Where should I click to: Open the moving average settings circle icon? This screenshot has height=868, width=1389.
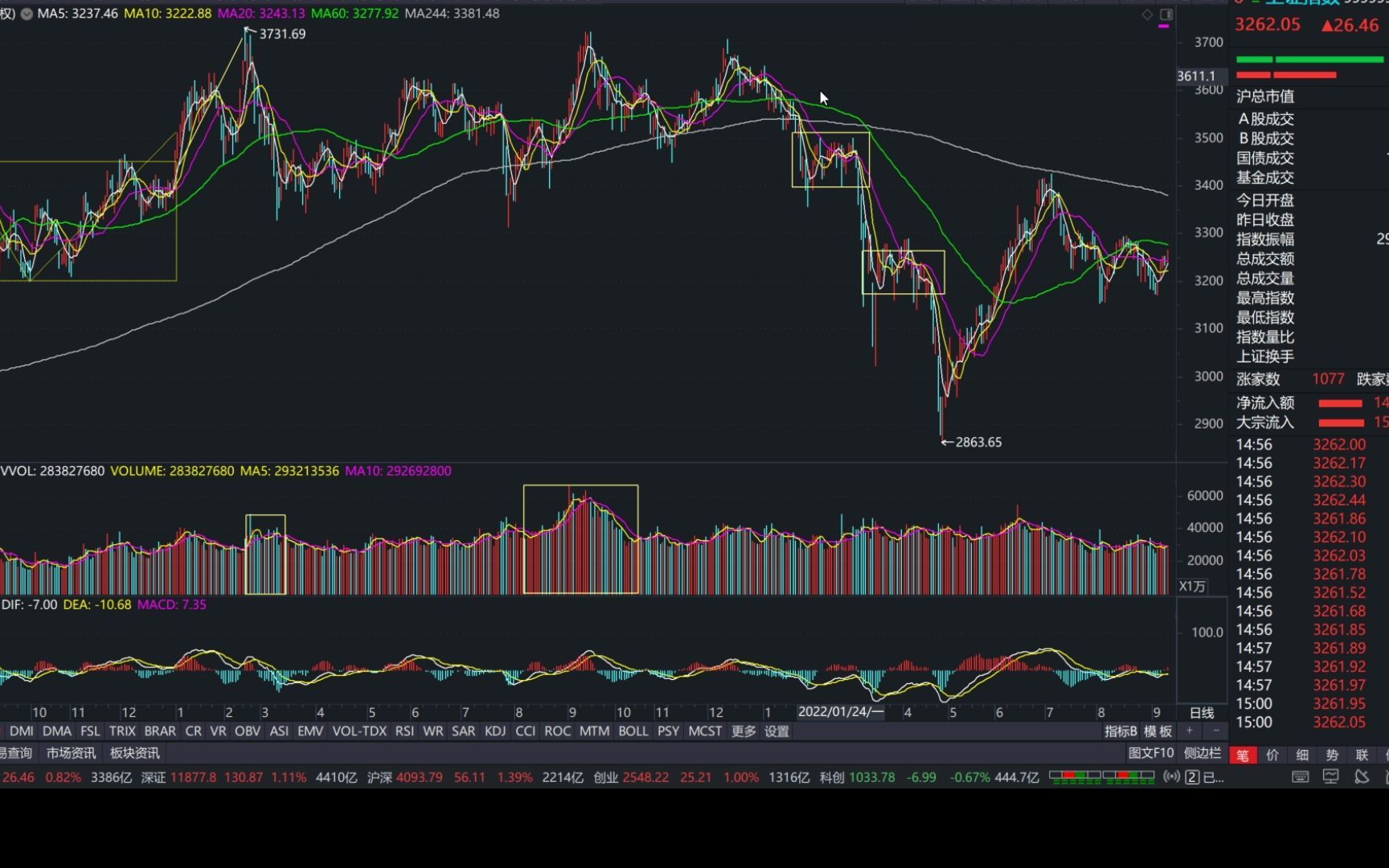click(x=27, y=14)
